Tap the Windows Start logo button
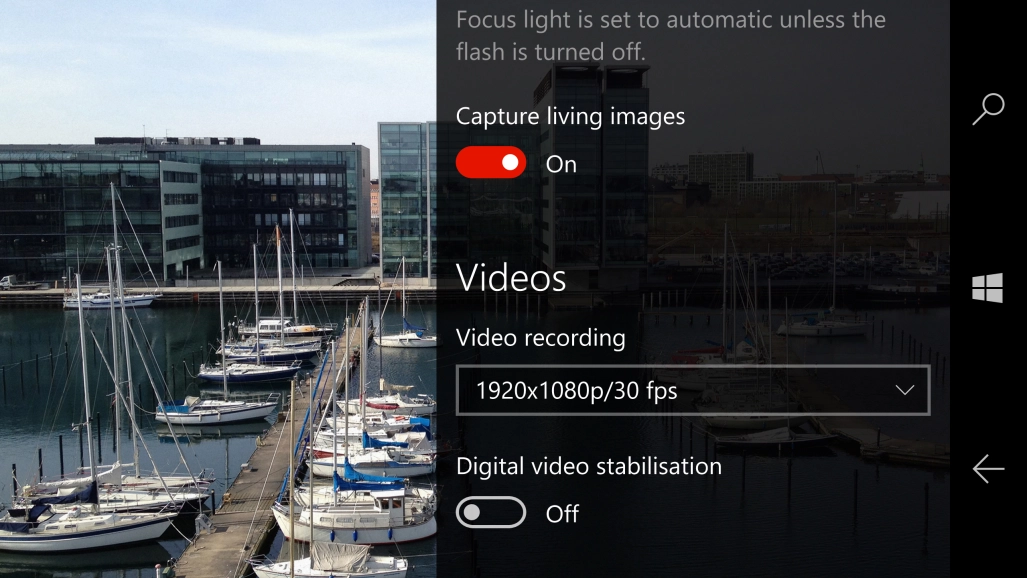Image resolution: width=1027 pixels, height=578 pixels. click(x=987, y=288)
